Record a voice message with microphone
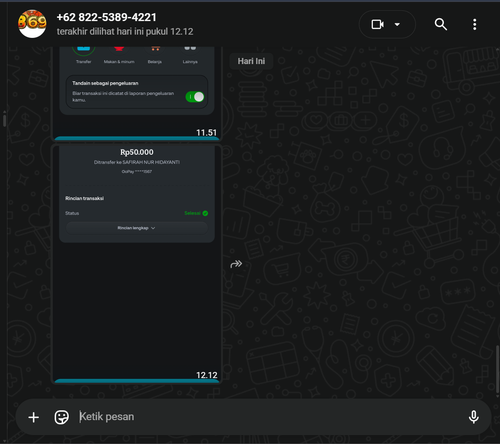 (x=473, y=417)
